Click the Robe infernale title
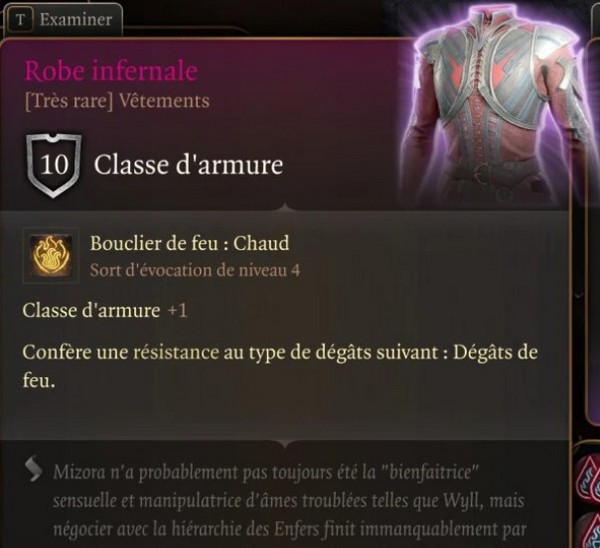This screenshot has width=600, height=548. (111, 71)
